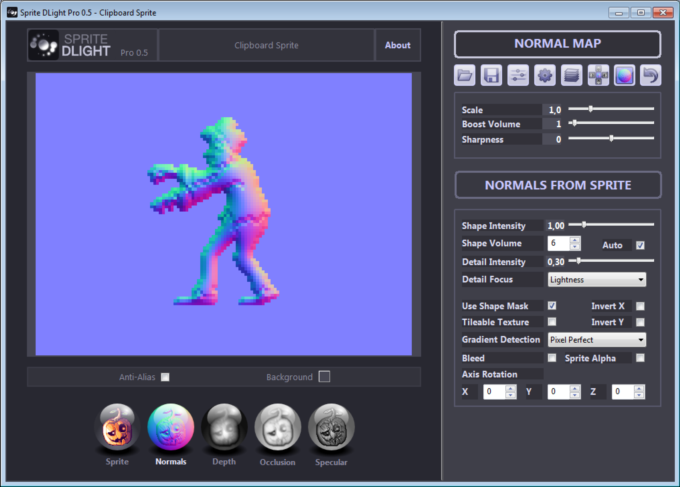Uncheck the Auto shape volume checkbox
The height and width of the screenshot is (487, 680).
pos(640,245)
